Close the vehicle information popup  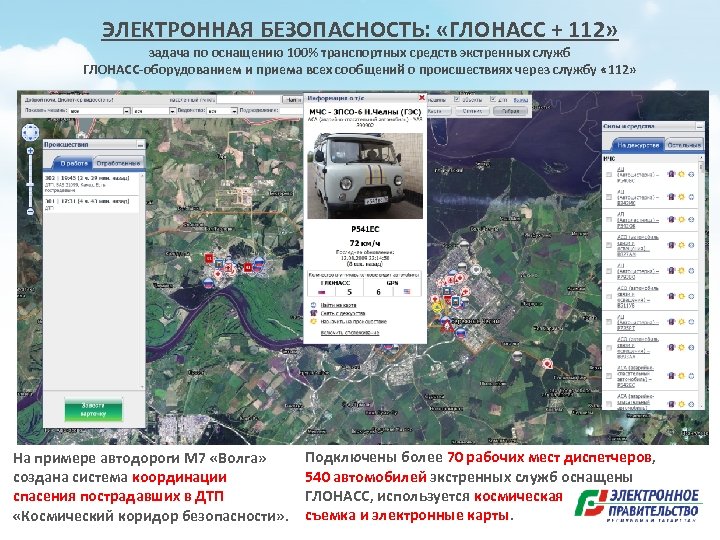coord(422,98)
